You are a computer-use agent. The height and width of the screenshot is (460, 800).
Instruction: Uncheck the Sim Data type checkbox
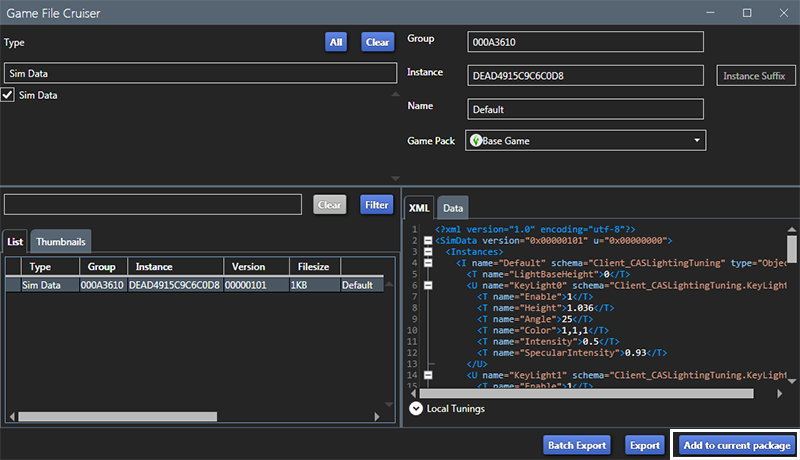point(9,95)
